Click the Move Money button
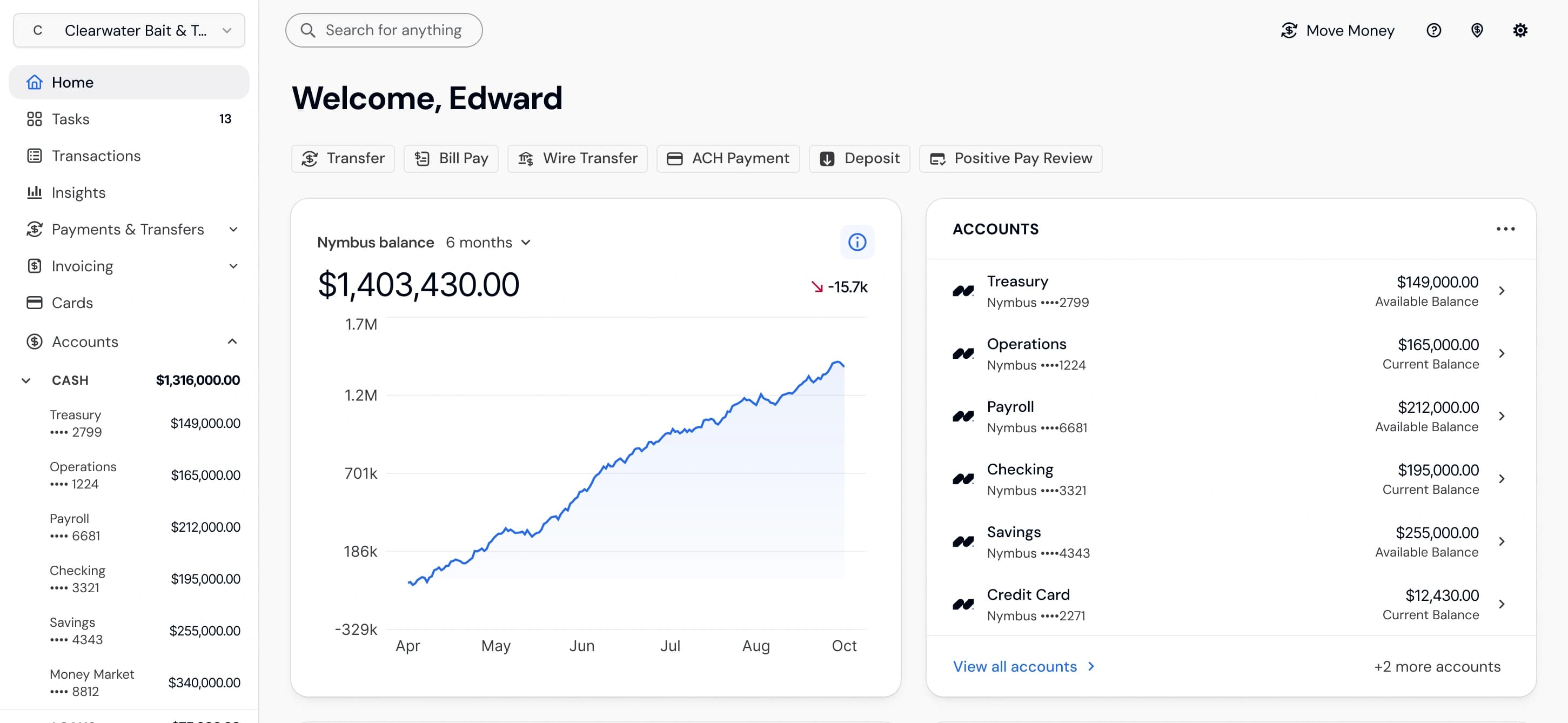The width and height of the screenshot is (1568, 723). (x=1337, y=30)
